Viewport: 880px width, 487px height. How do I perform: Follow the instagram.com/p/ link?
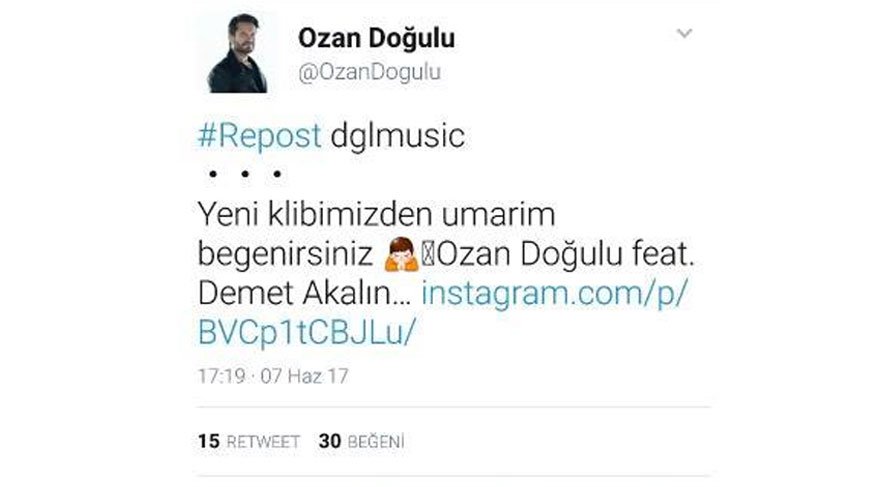coord(554,293)
